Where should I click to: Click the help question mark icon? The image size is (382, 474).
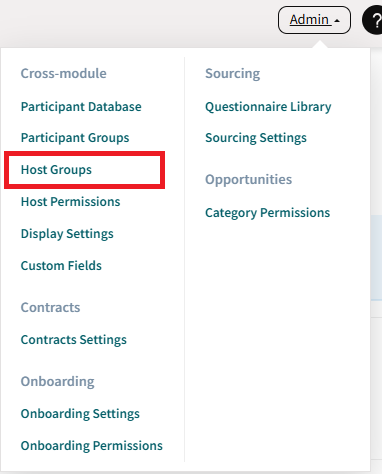click(x=373, y=20)
